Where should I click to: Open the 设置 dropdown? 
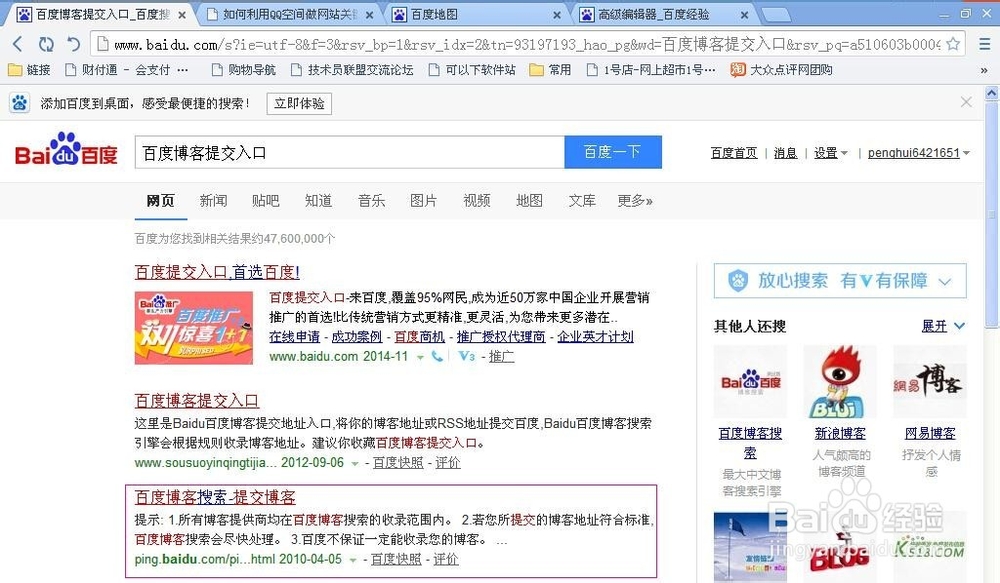(x=830, y=153)
